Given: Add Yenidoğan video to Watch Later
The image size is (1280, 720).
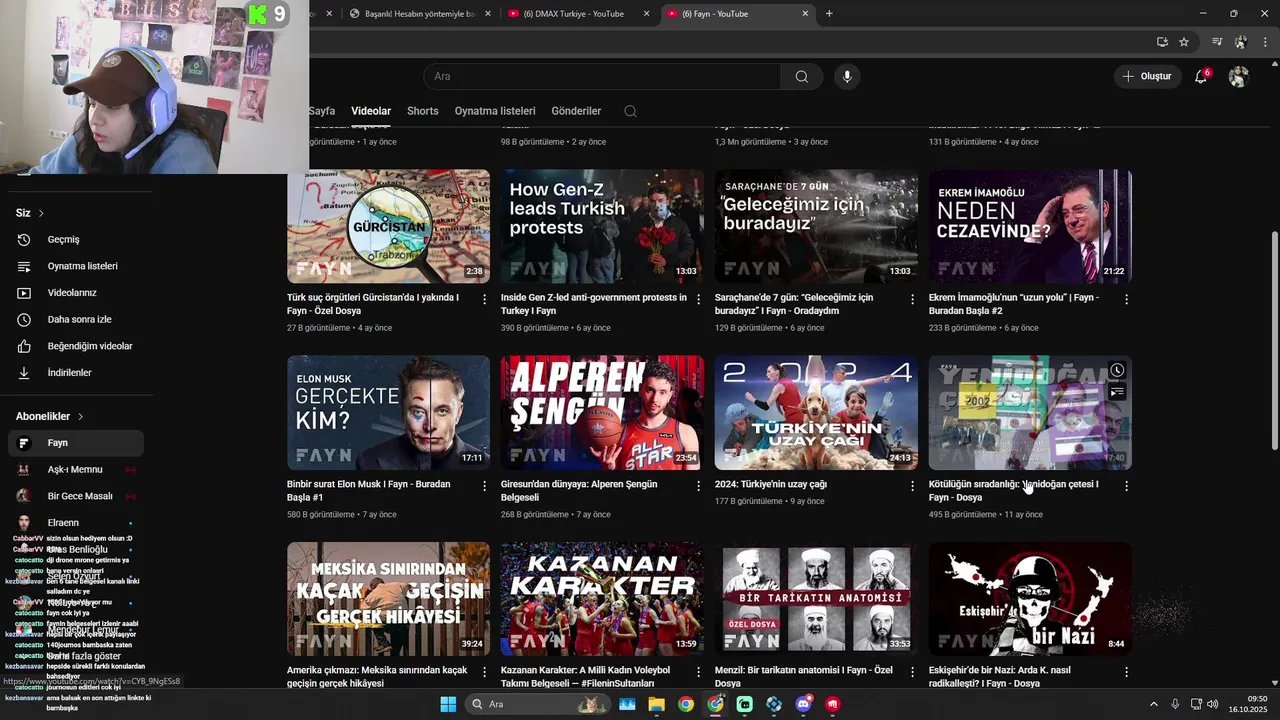Looking at the screenshot, I should (x=1117, y=371).
